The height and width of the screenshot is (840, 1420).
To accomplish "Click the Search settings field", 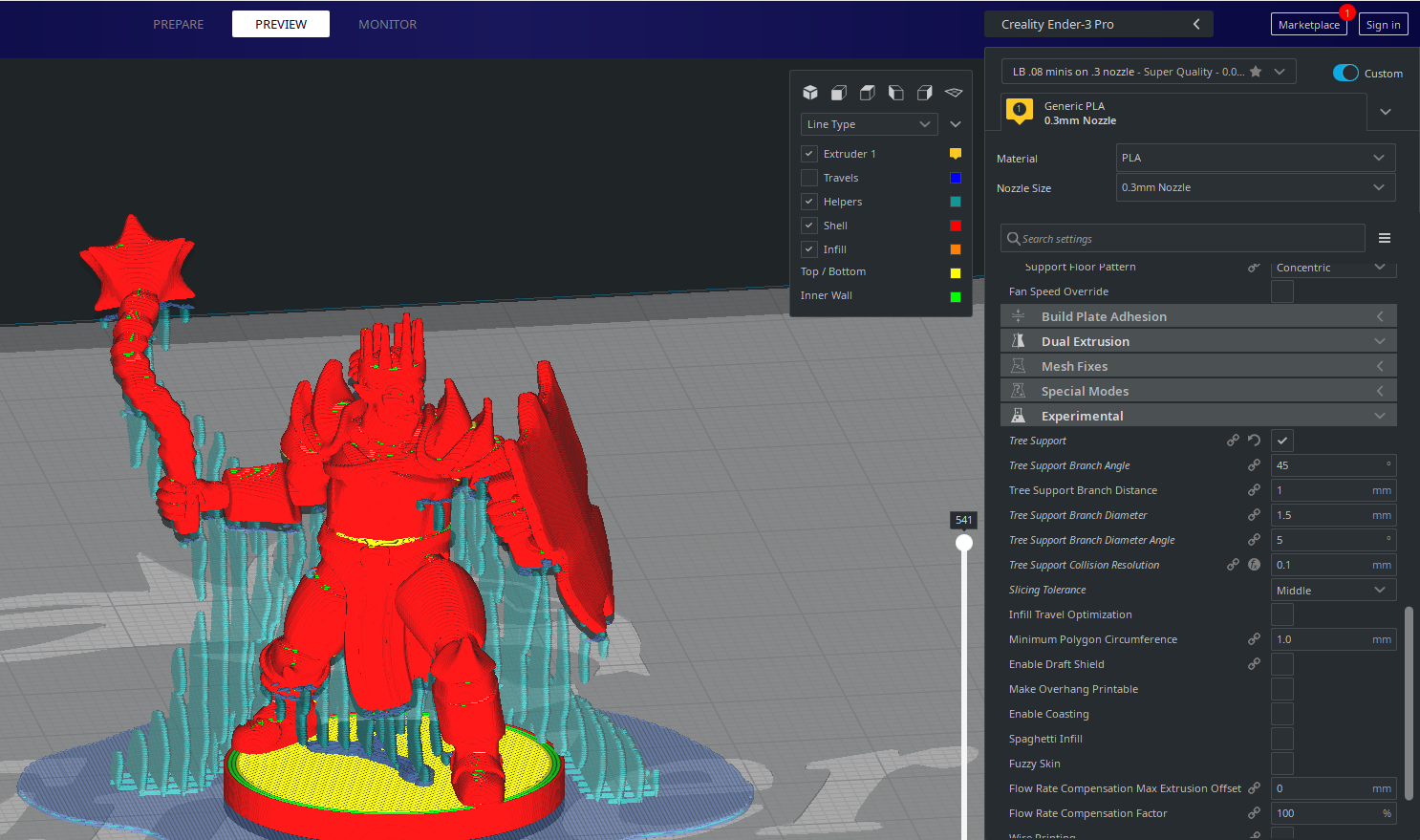I will (1183, 238).
